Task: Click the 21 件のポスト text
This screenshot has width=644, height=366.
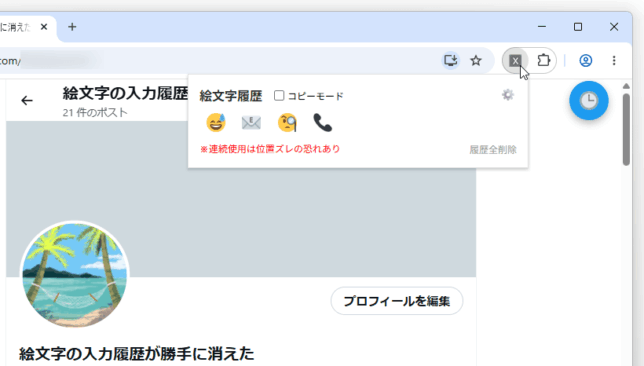Action: 95,113
